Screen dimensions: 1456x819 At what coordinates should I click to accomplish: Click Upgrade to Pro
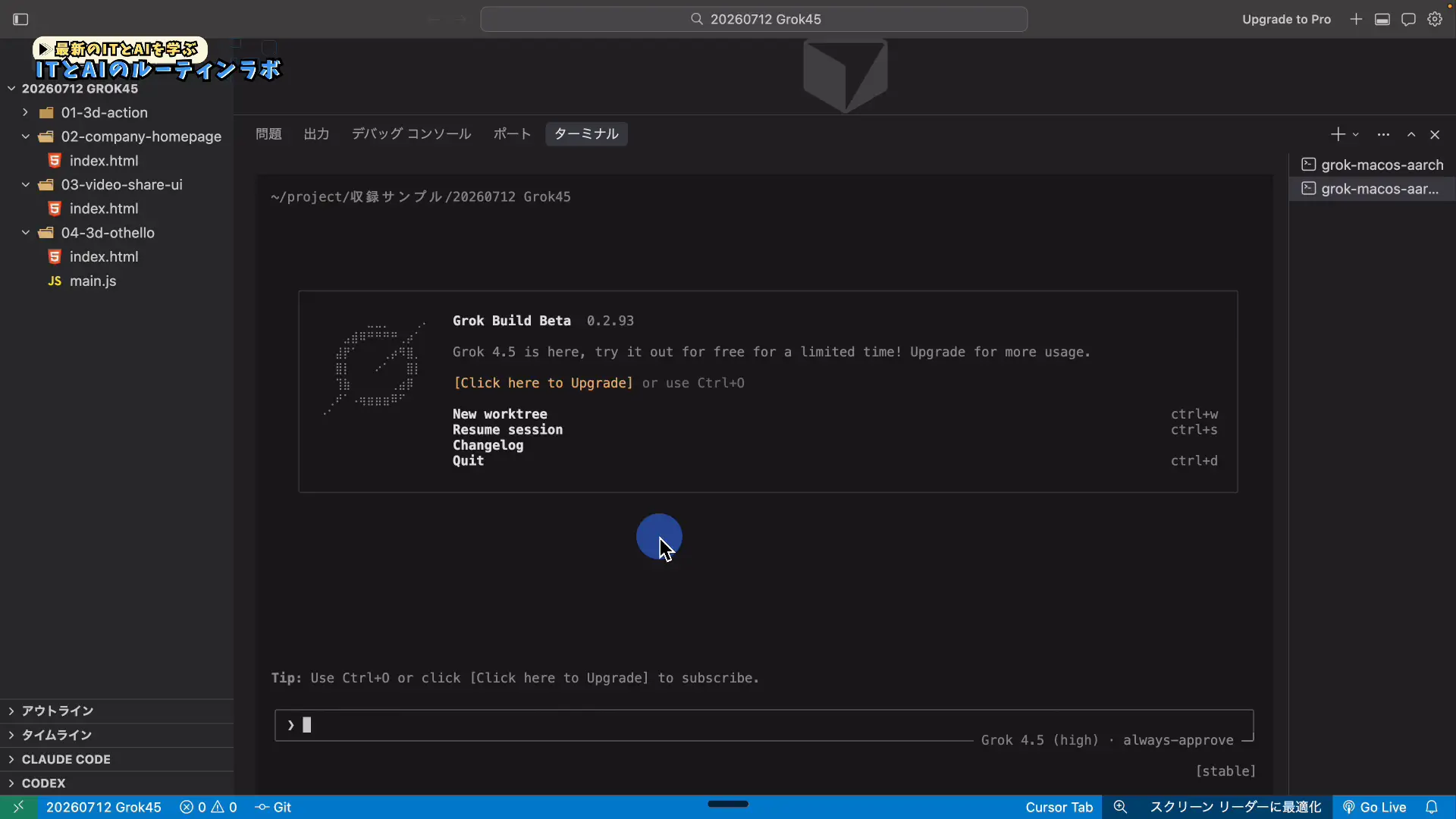(1286, 19)
